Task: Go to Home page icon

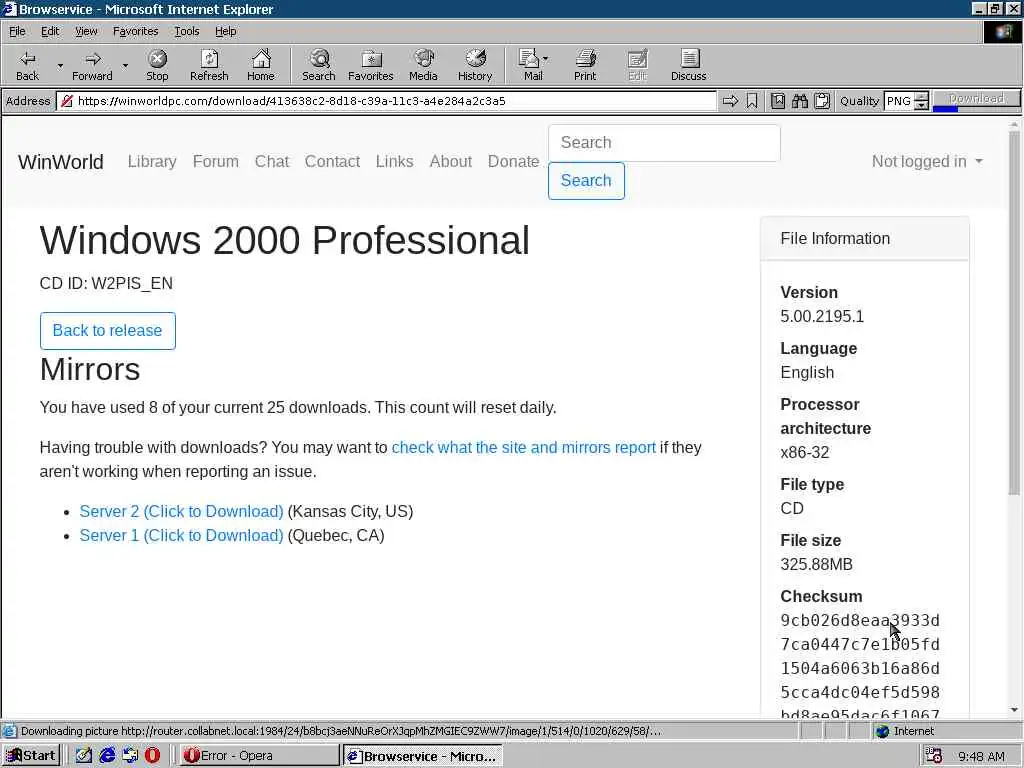Action: pos(261,65)
